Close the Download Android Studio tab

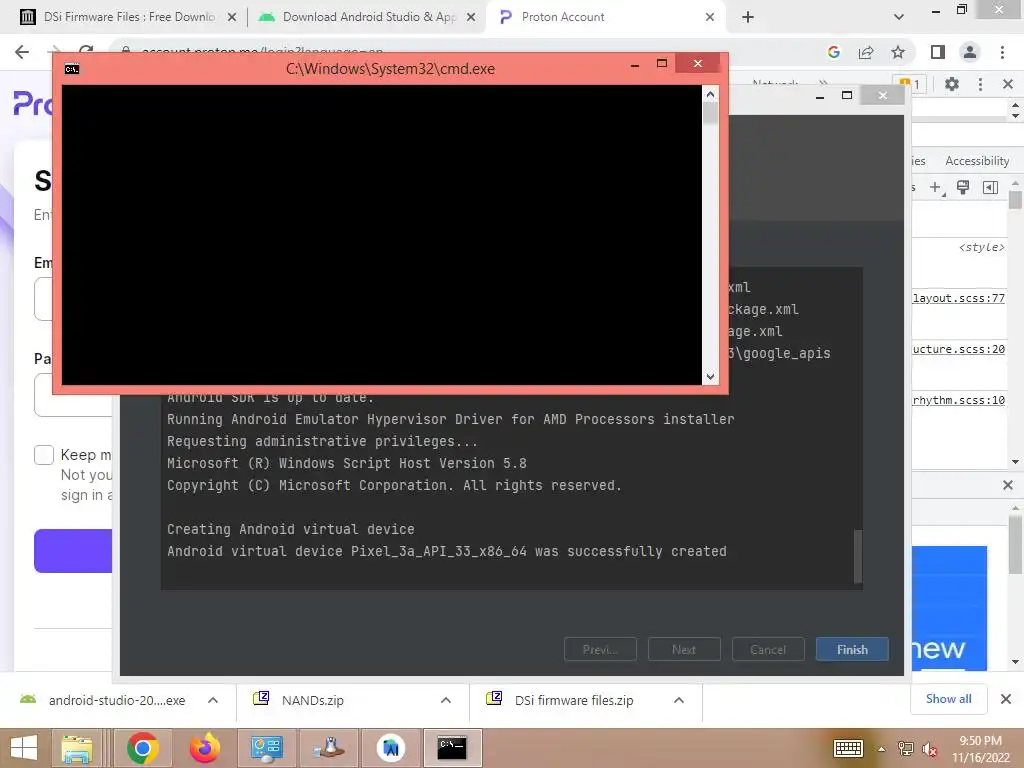click(471, 17)
